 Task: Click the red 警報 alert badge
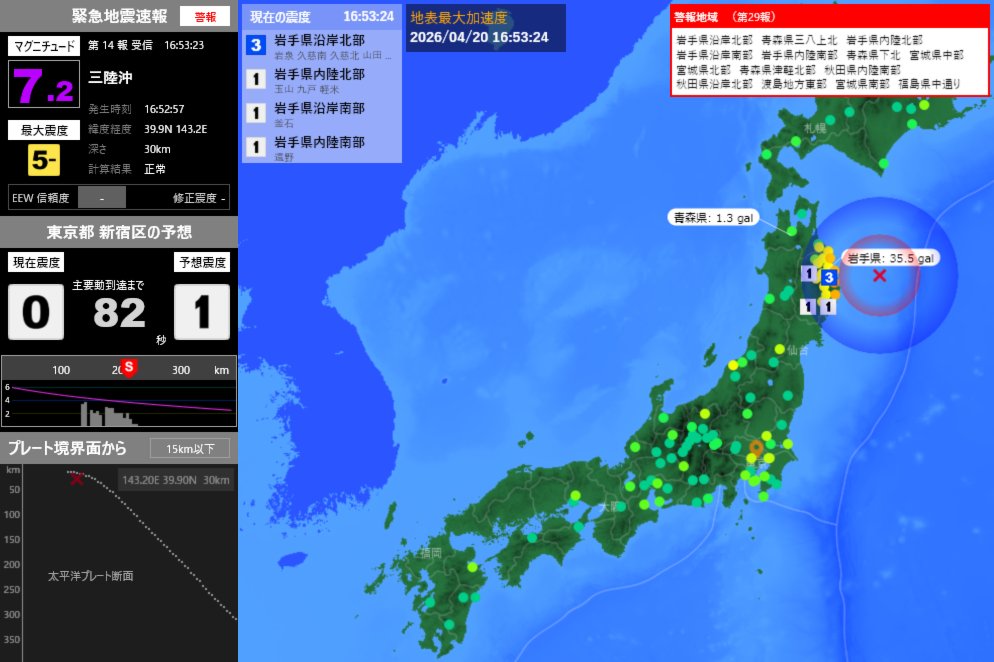pyautogui.click(x=207, y=16)
